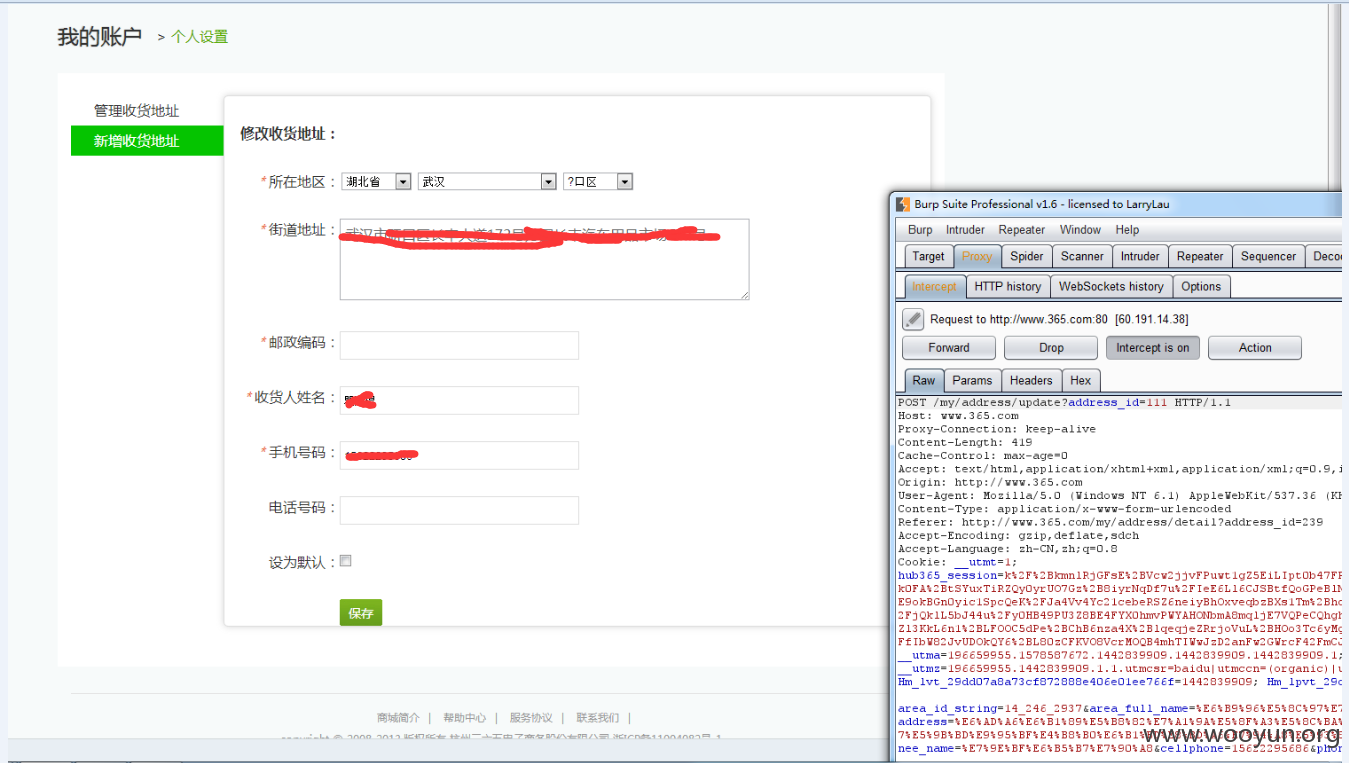Click the 电话号码 input field
The width and height of the screenshot is (1349, 763).
459,510
